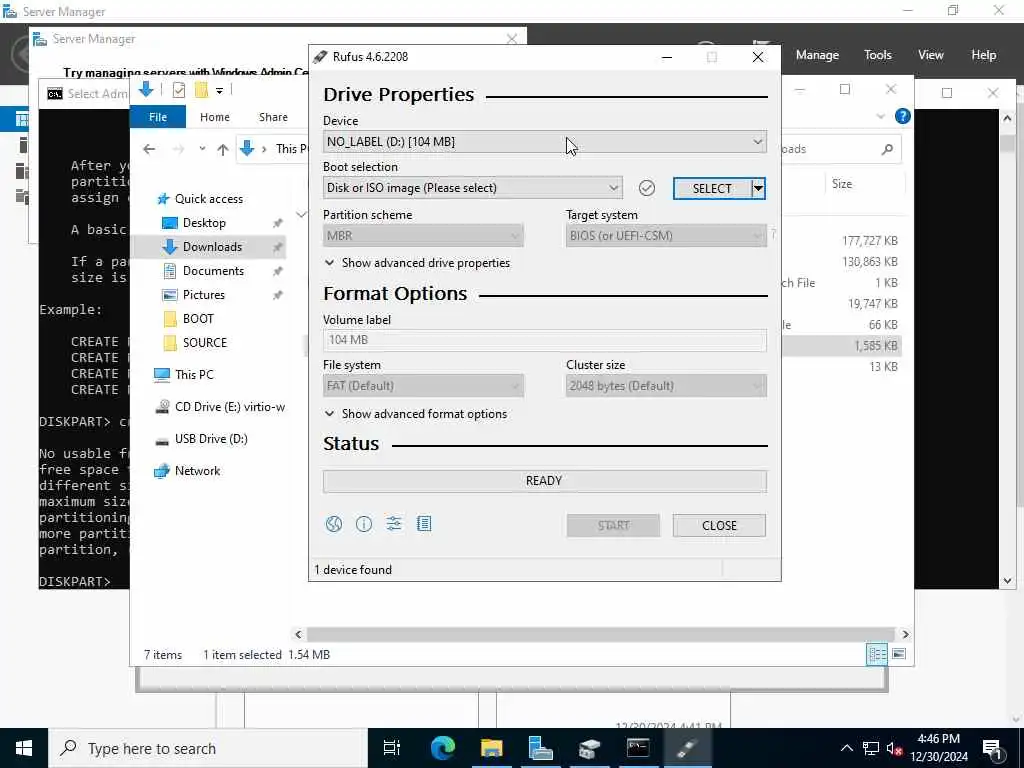Open the BOOT folder in navigation pane
The width and height of the screenshot is (1024, 768).
point(188,319)
